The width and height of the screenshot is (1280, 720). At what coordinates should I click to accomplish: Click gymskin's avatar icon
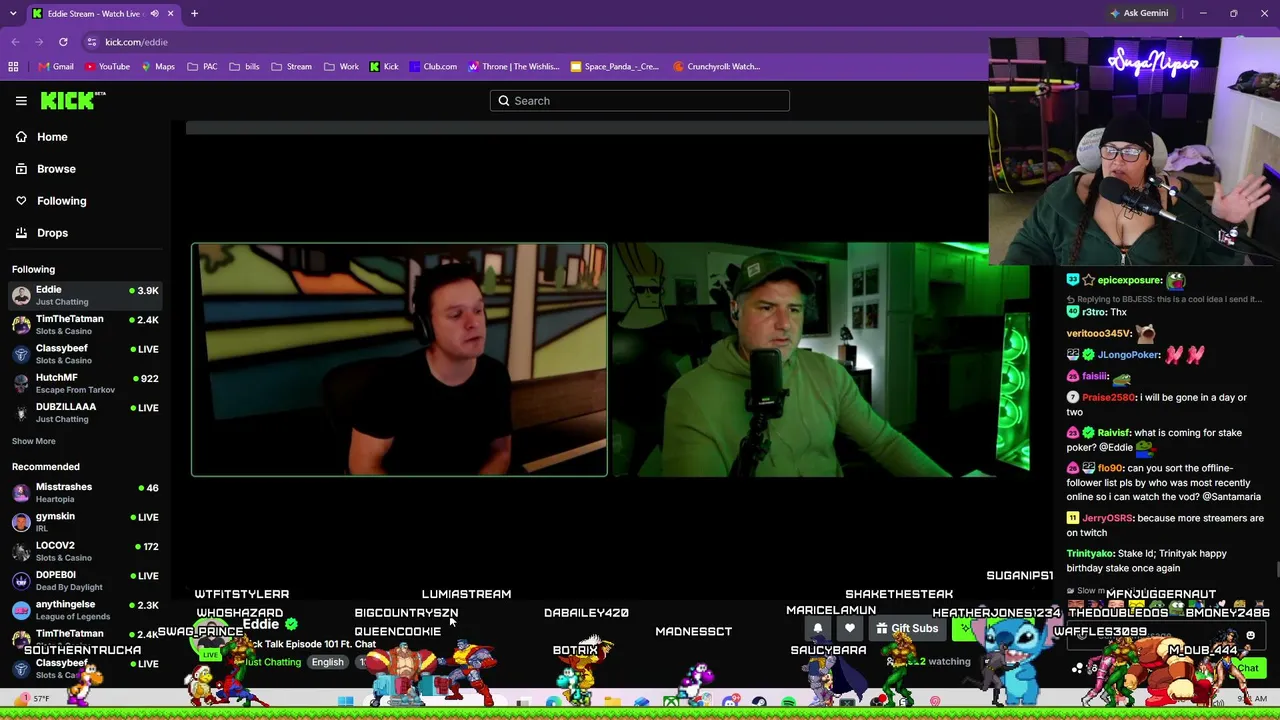(21, 522)
